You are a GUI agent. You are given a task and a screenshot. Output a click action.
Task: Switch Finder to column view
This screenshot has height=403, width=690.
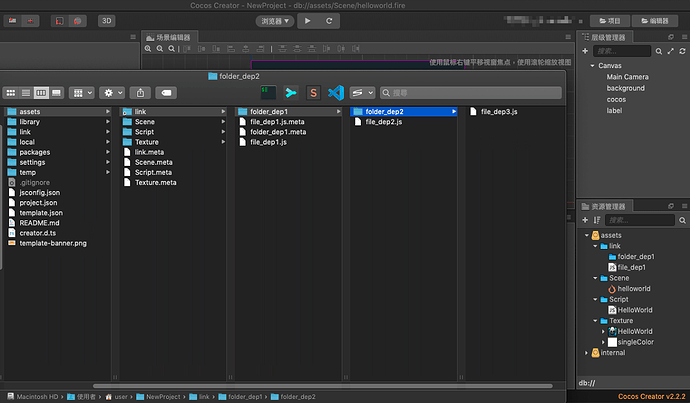pyautogui.click(x=41, y=93)
